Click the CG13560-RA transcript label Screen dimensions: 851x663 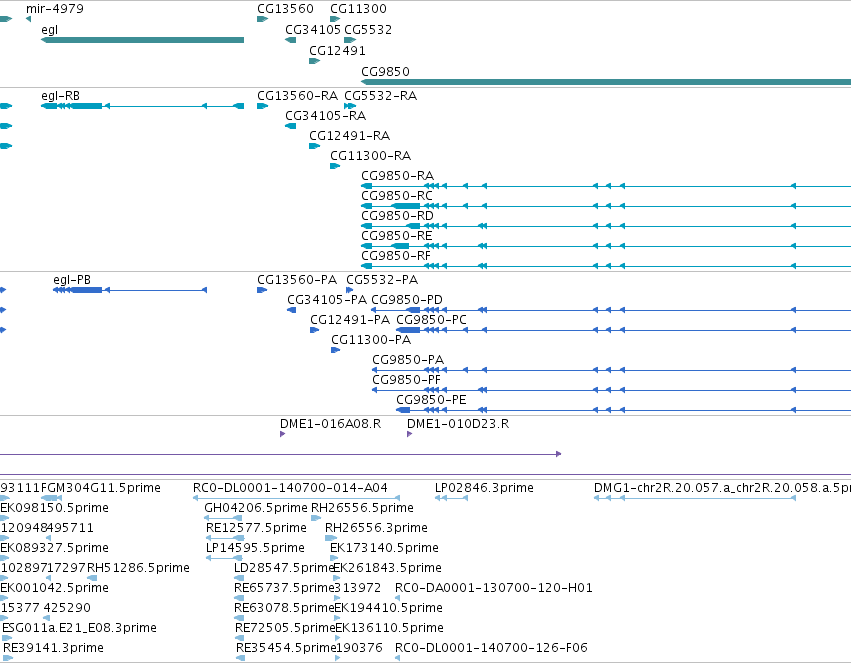tap(297, 96)
